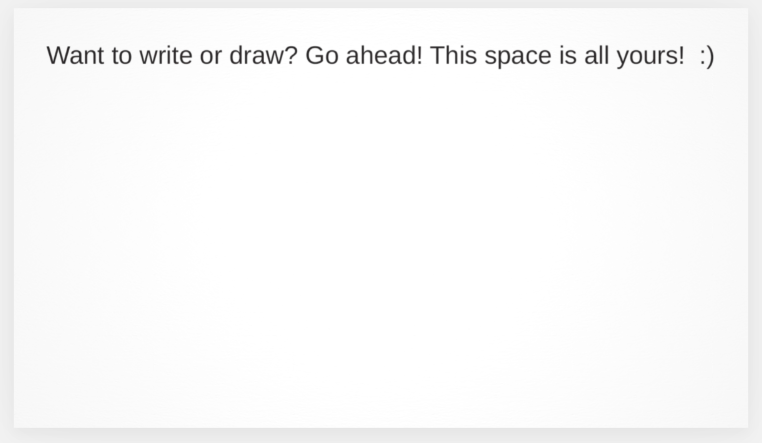Image resolution: width=762 pixels, height=443 pixels.
Task: Click the word "Want" in the heading
Action: point(75,55)
